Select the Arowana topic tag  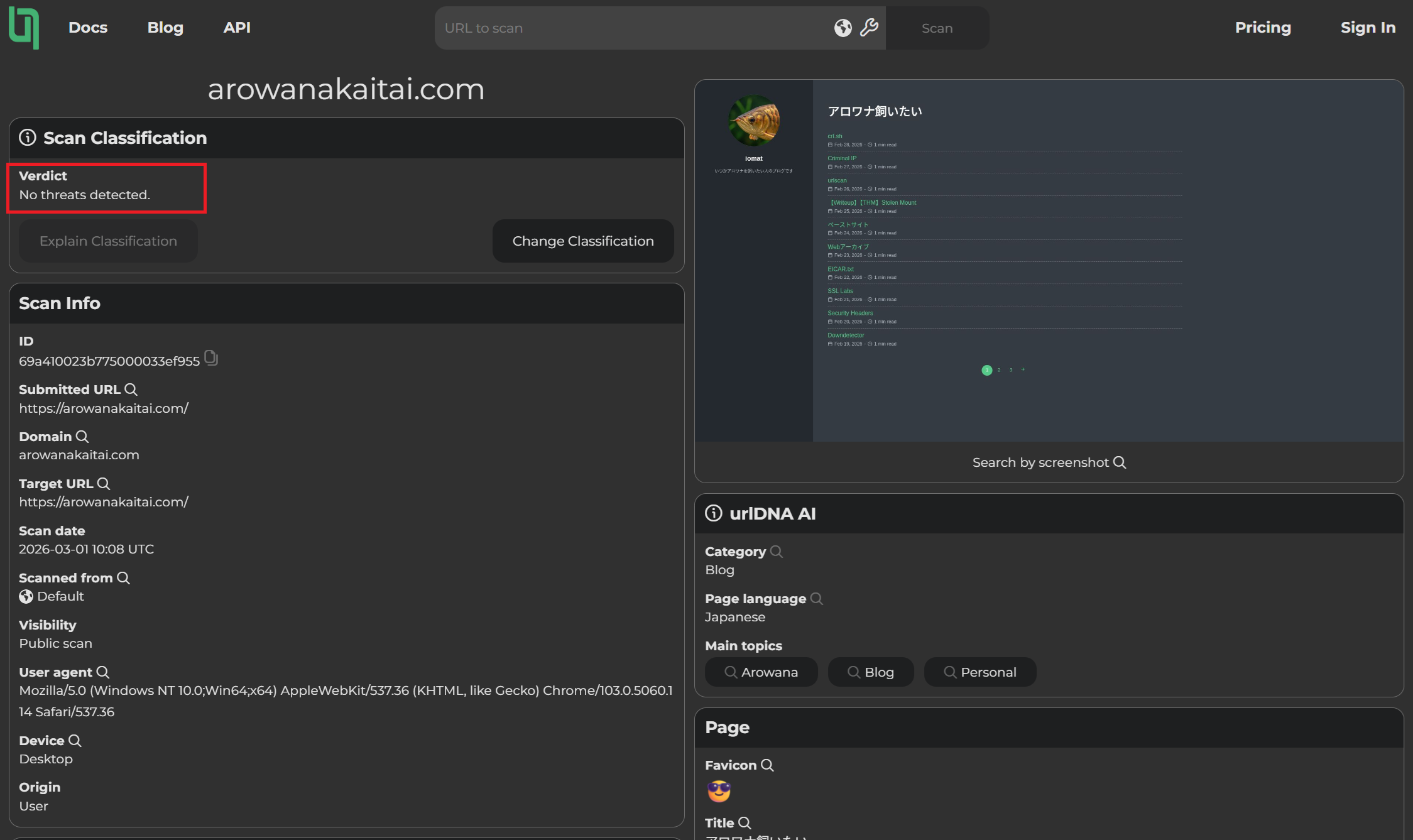point(761,672)
